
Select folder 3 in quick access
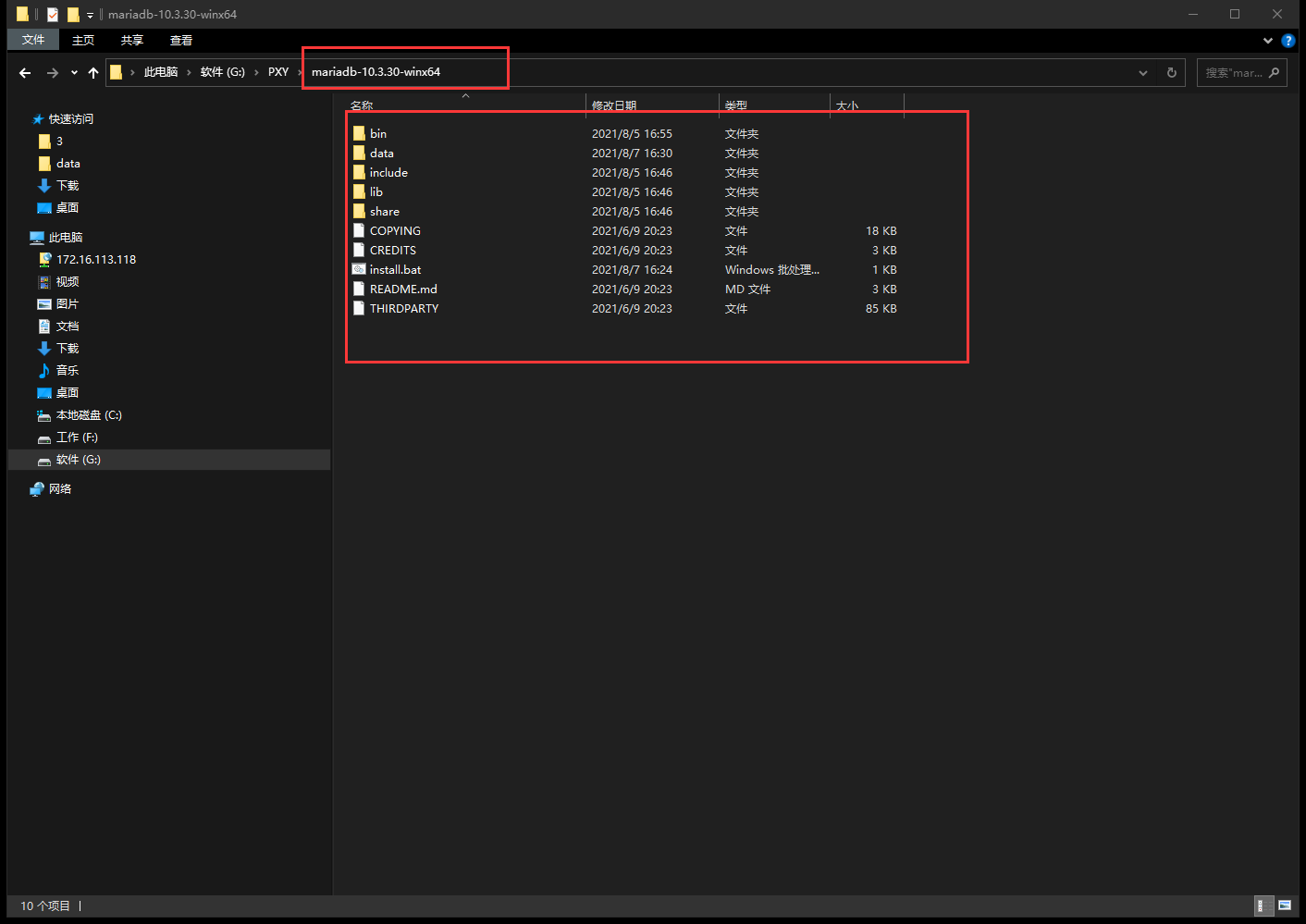point(59,141)
